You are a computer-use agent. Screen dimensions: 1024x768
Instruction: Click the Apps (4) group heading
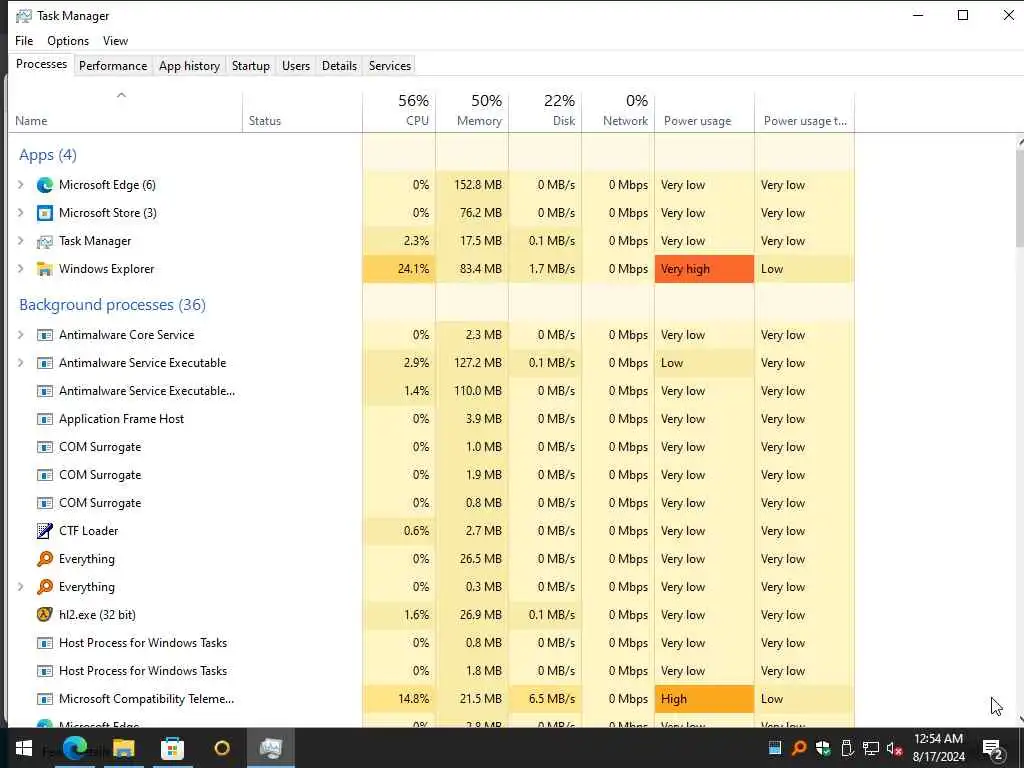point(48,155)
